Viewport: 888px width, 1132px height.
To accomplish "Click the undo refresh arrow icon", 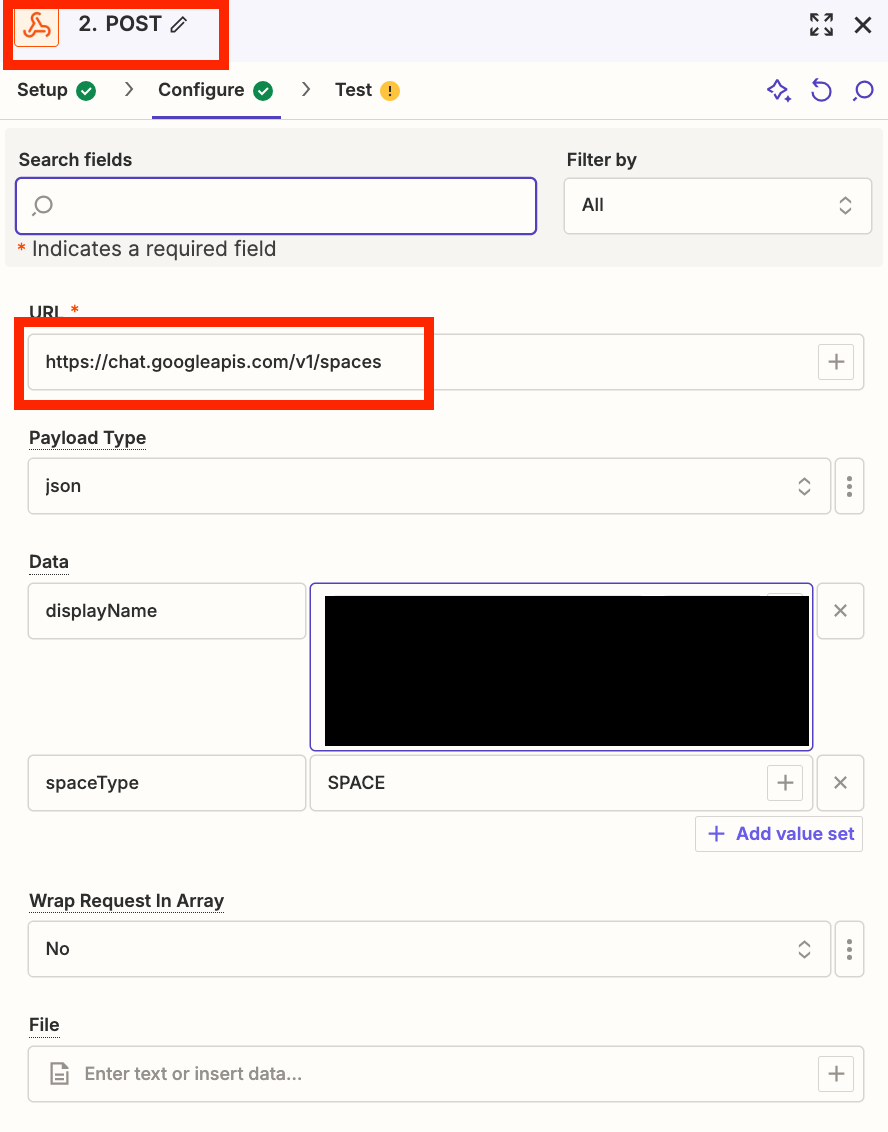I will tap(821, 90).
